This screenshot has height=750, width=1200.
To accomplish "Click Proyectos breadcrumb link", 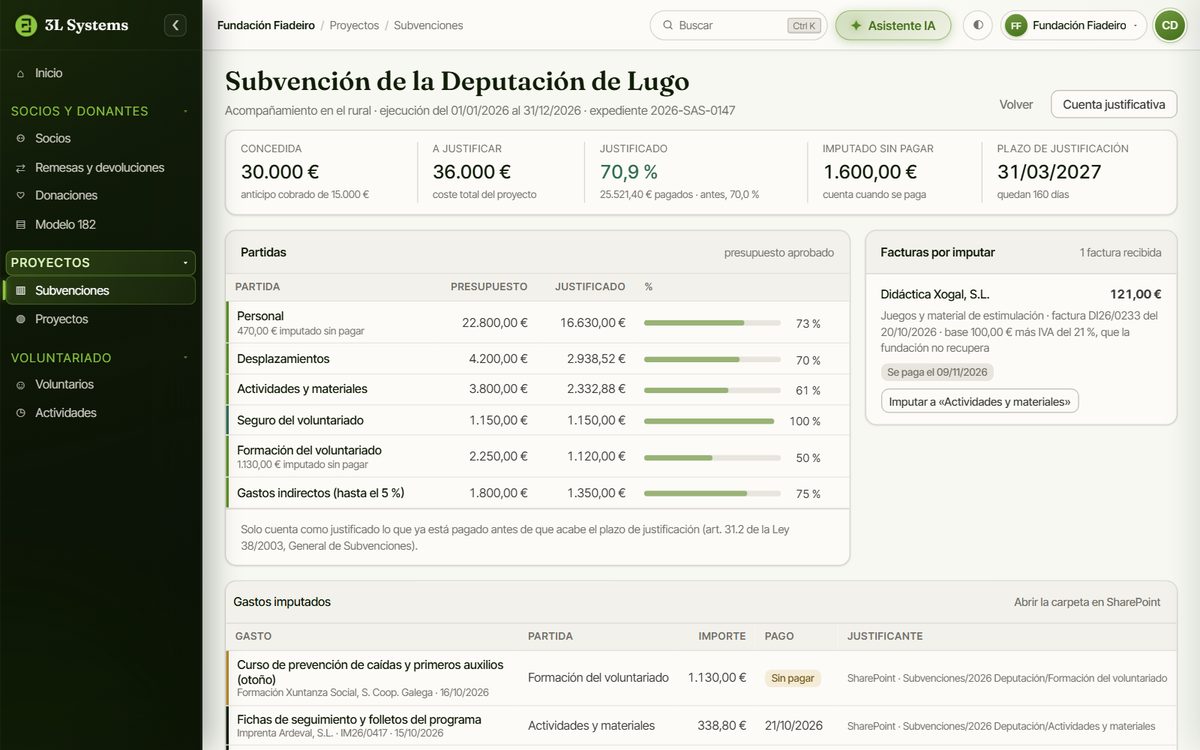I will pyautogui.click(x=354, y=26).
